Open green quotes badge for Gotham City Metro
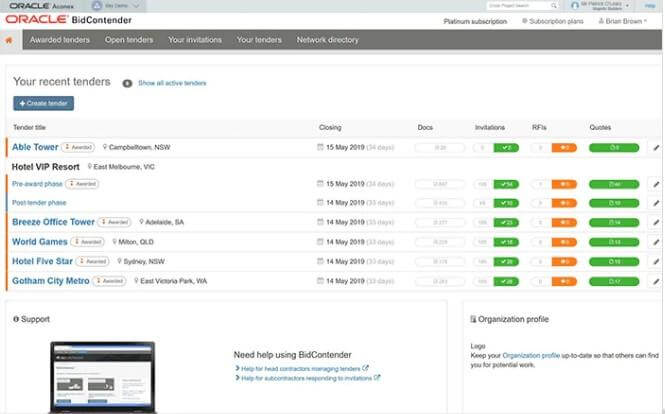The image size is (665, 414). point(614,281)
